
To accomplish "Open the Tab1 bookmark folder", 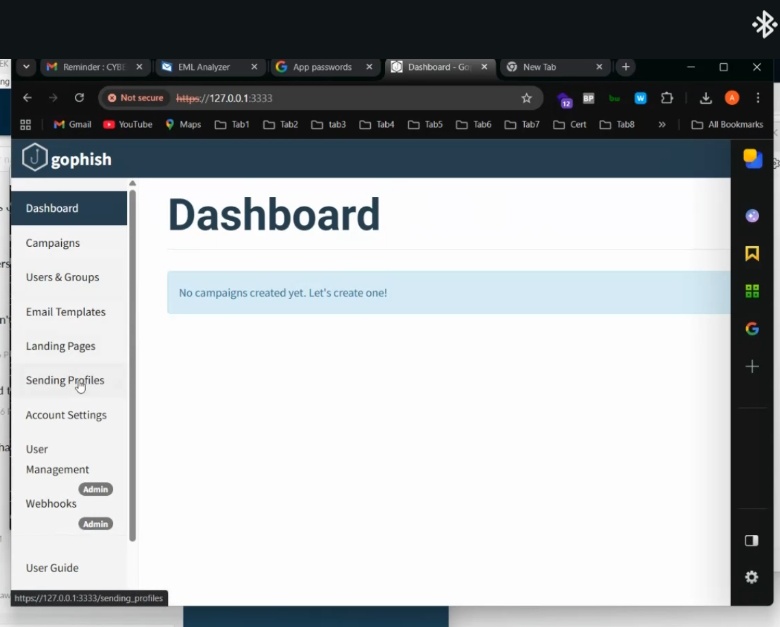I will (x=232, y=124).
